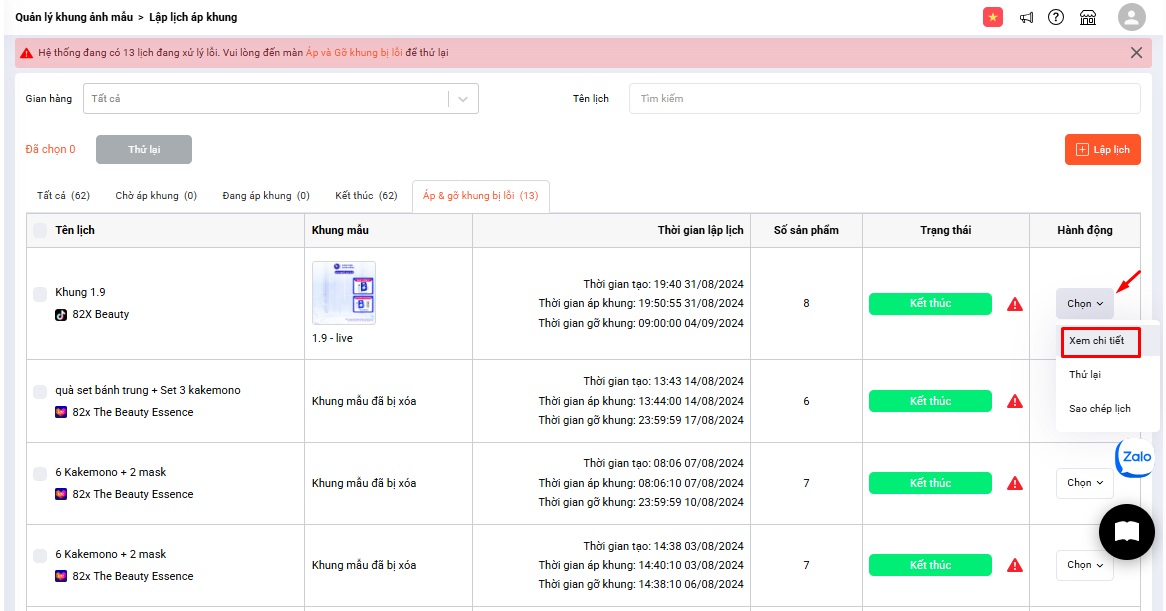The image size is (1166, 611).
Task: Dismiss the red error alert banner
Action: click(1136, 53)
